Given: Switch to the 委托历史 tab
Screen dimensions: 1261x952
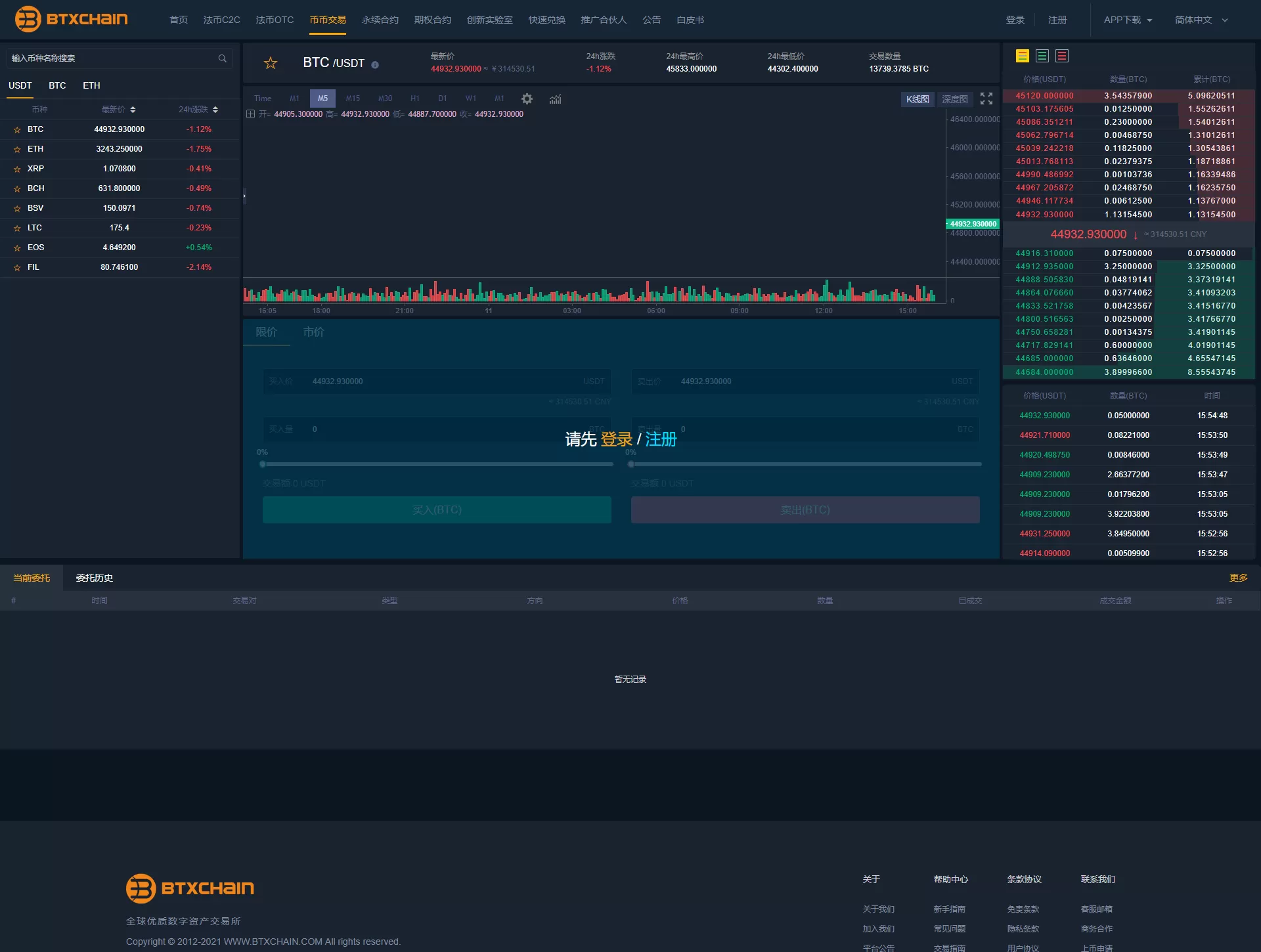Looking at the screenshot, I should coord(94,578).
